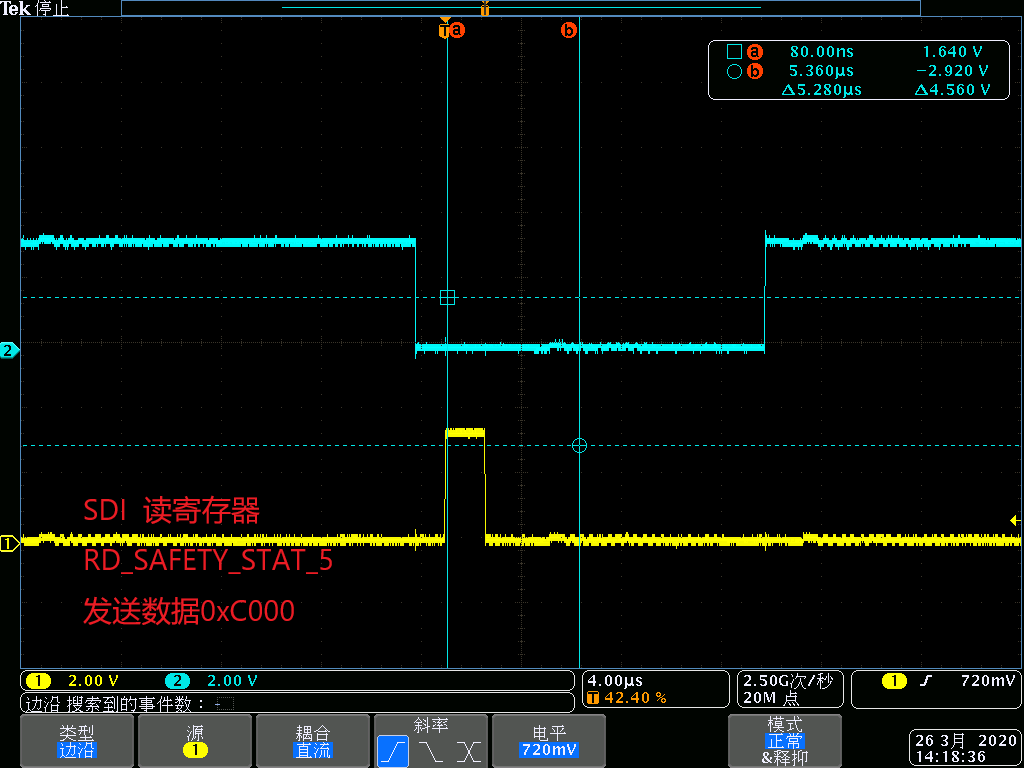Click the circle cursor b waveform marker
The height and width of the screenshot is (768, 1024).
pyautogui.click(x=579, y=446)
